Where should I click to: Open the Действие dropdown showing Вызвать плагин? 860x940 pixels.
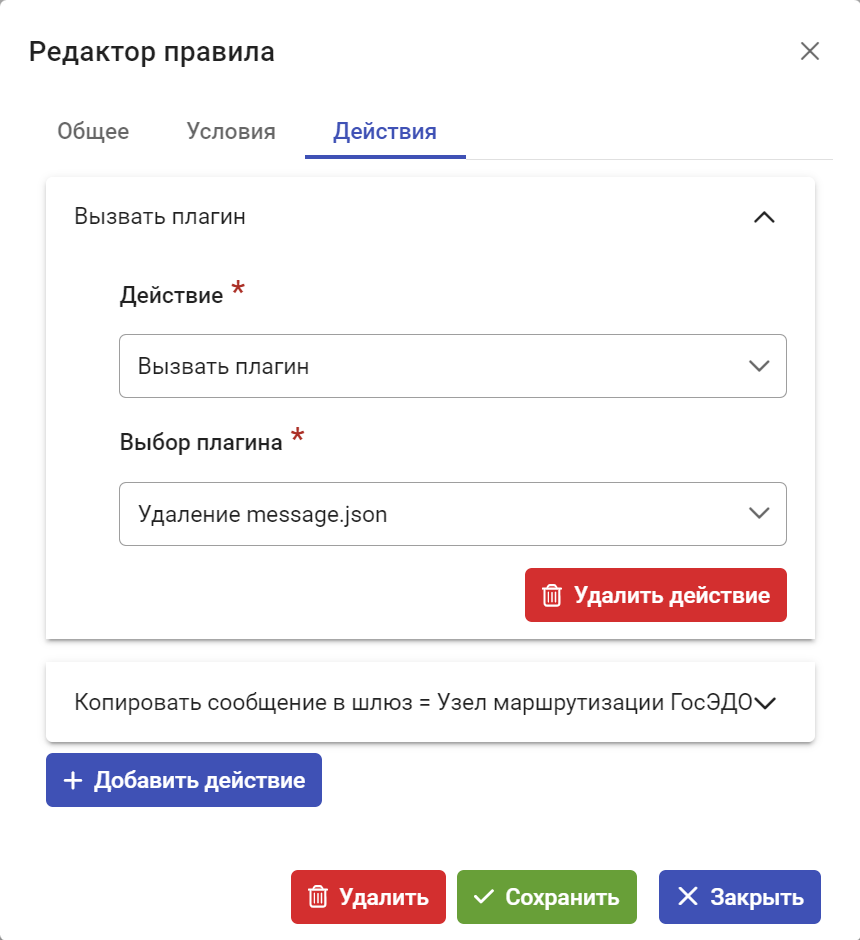[452, 366]
